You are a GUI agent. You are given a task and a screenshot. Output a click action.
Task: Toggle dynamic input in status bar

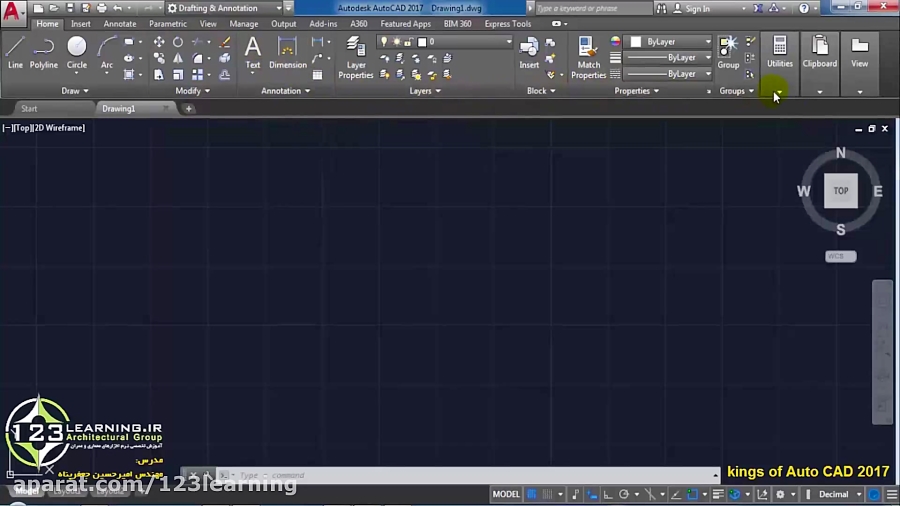pyautogui.click(x=592, y=494)
